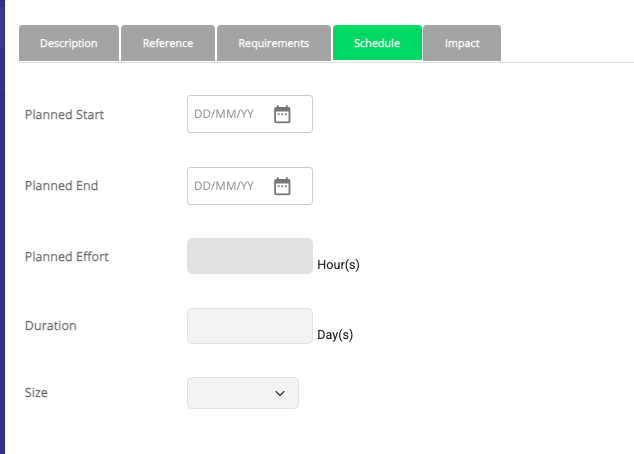Click the Planned Start label
Viewport: 634px width, 454px height.
point(64,115)
